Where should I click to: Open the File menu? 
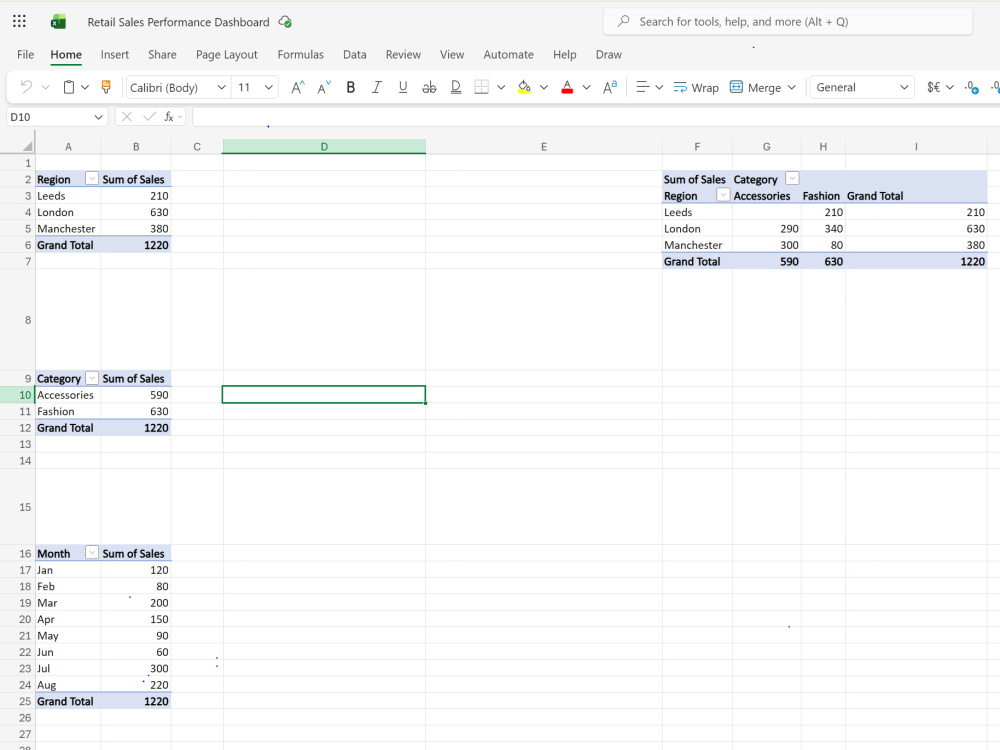(x=26, y=55)
